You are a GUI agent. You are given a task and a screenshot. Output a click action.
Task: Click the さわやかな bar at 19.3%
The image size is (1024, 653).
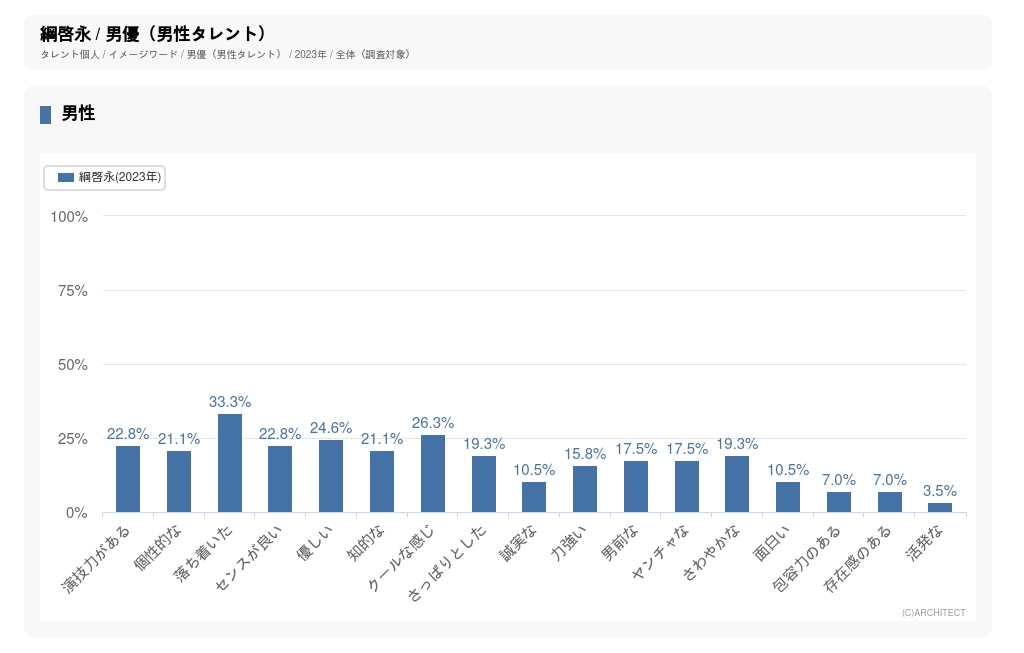(737, 484)
